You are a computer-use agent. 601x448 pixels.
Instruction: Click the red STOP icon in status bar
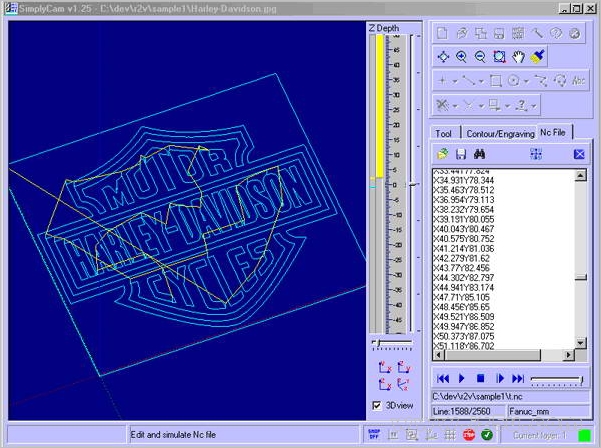pos(469,435)
